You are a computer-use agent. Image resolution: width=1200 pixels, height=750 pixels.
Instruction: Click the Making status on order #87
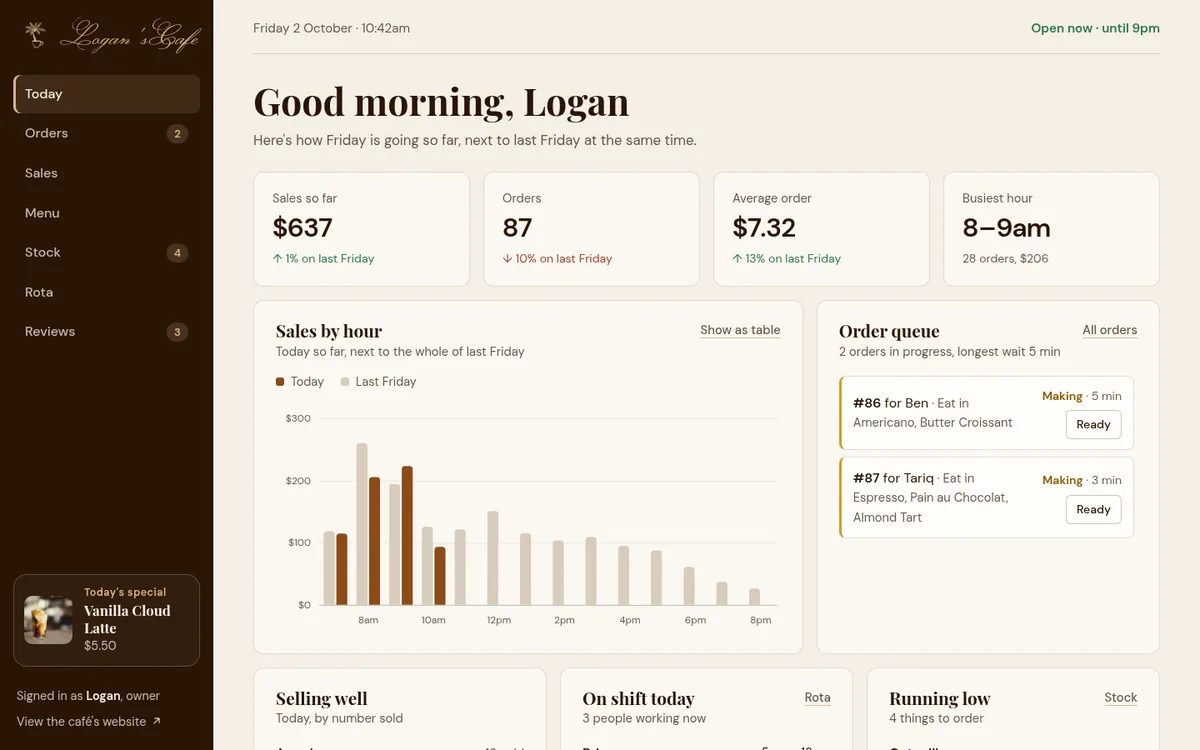1062,480
